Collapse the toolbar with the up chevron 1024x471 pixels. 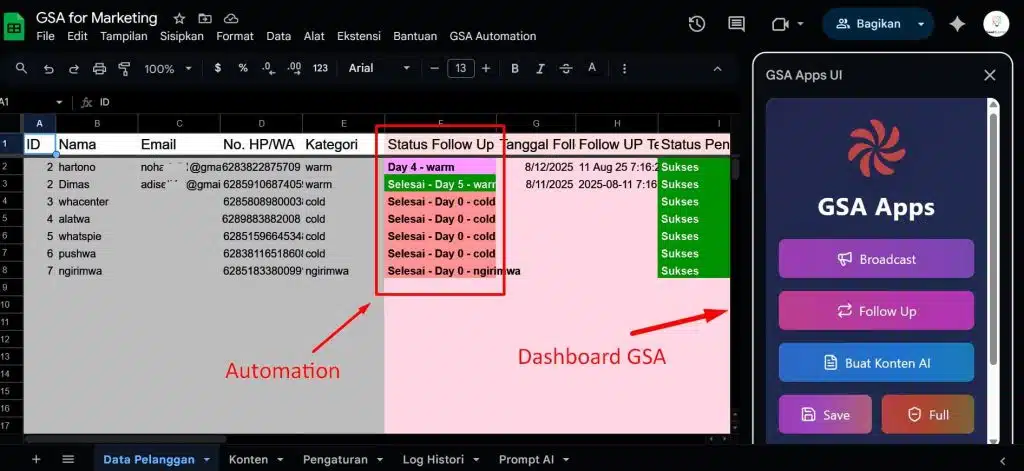coord(717,69)
